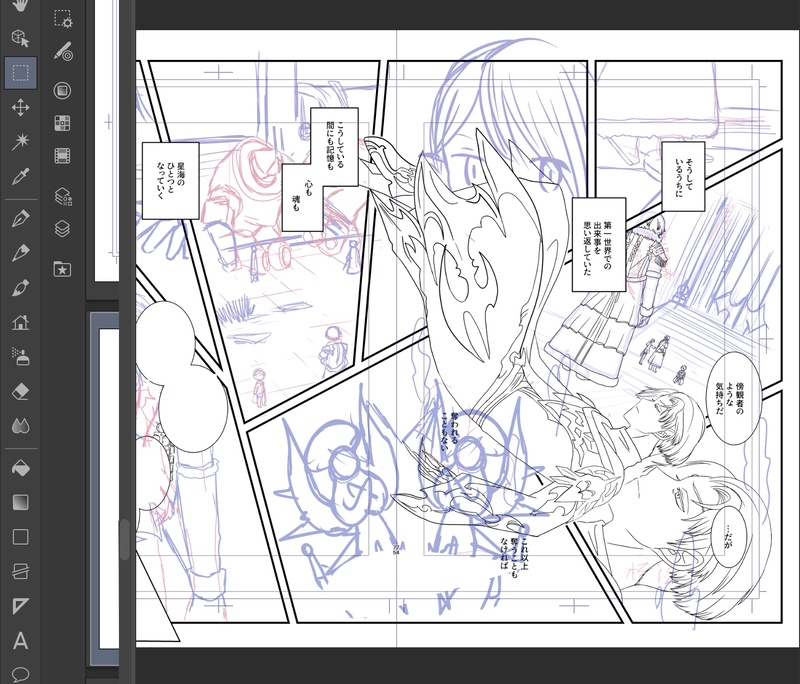Click the text box '第一世界での出来事を思い返していた'

tap(598, 245)
